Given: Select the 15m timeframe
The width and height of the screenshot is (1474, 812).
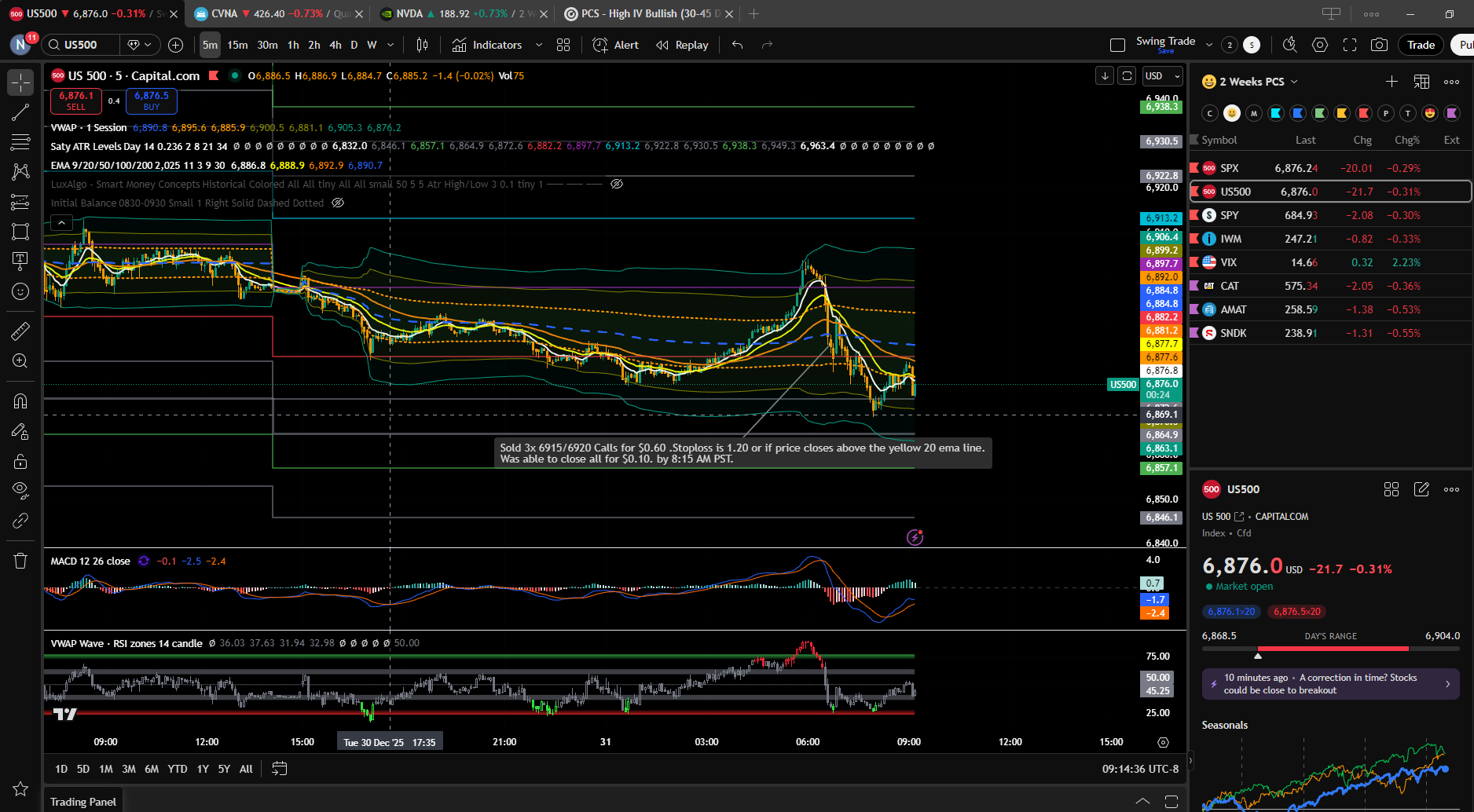Looking at the screenshot, I should point(237,45).
